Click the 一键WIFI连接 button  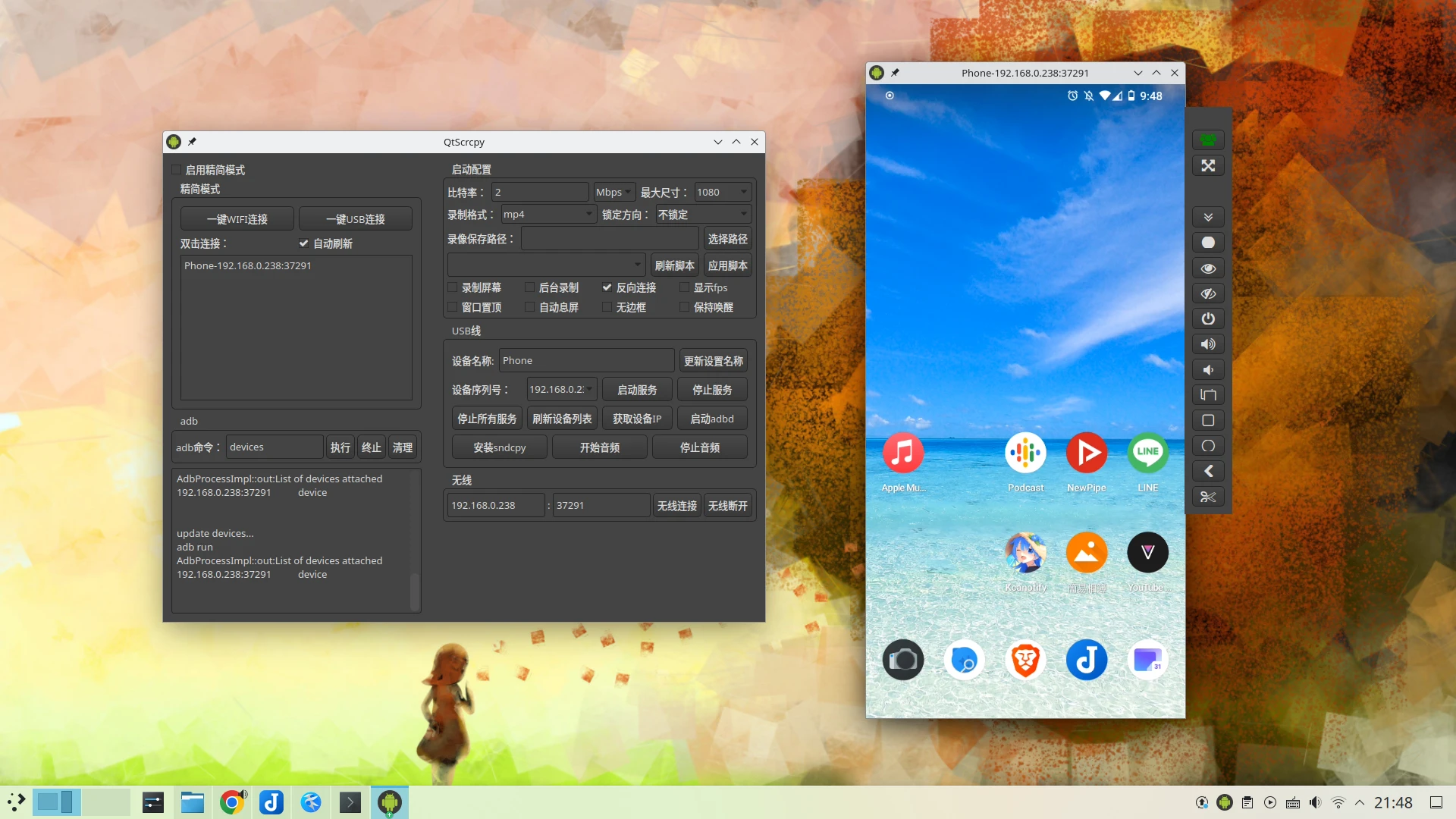click(237, 219)
